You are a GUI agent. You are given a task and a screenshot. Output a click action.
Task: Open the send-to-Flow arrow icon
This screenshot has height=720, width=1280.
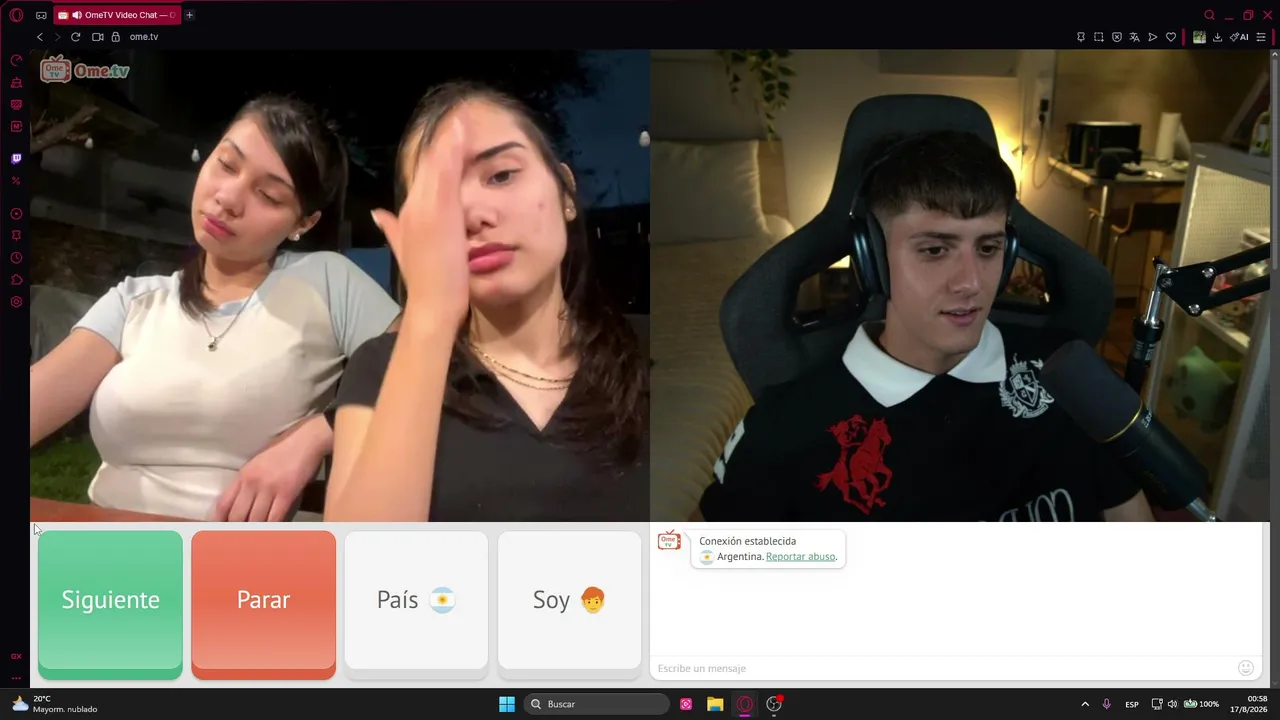[x=1153, y=37]
